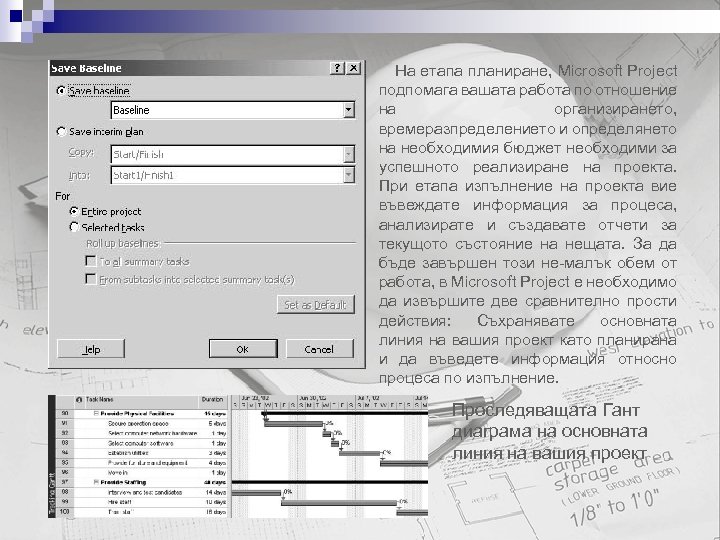Viewport: 720px width, 540px height.
Task: Click the '14 days' duration cell
Action: click(215, 492)
